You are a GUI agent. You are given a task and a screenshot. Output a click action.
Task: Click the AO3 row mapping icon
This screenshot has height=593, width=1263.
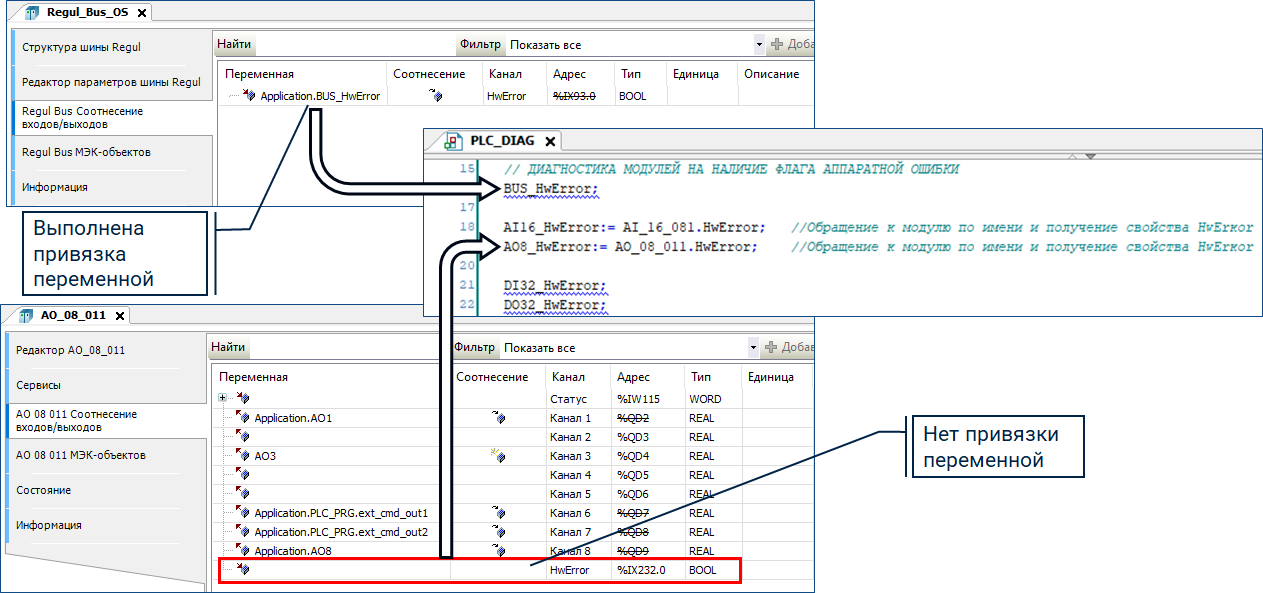tap(498, 456)
